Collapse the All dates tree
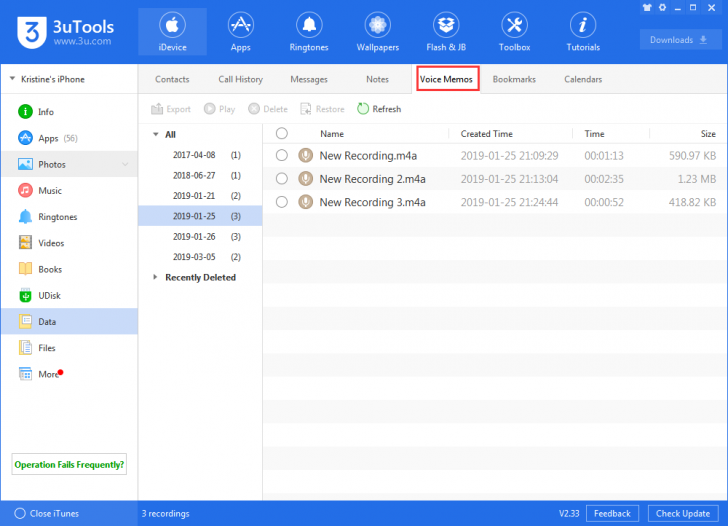The height and width of the screenshot is (526, 728). coord(156,134)
